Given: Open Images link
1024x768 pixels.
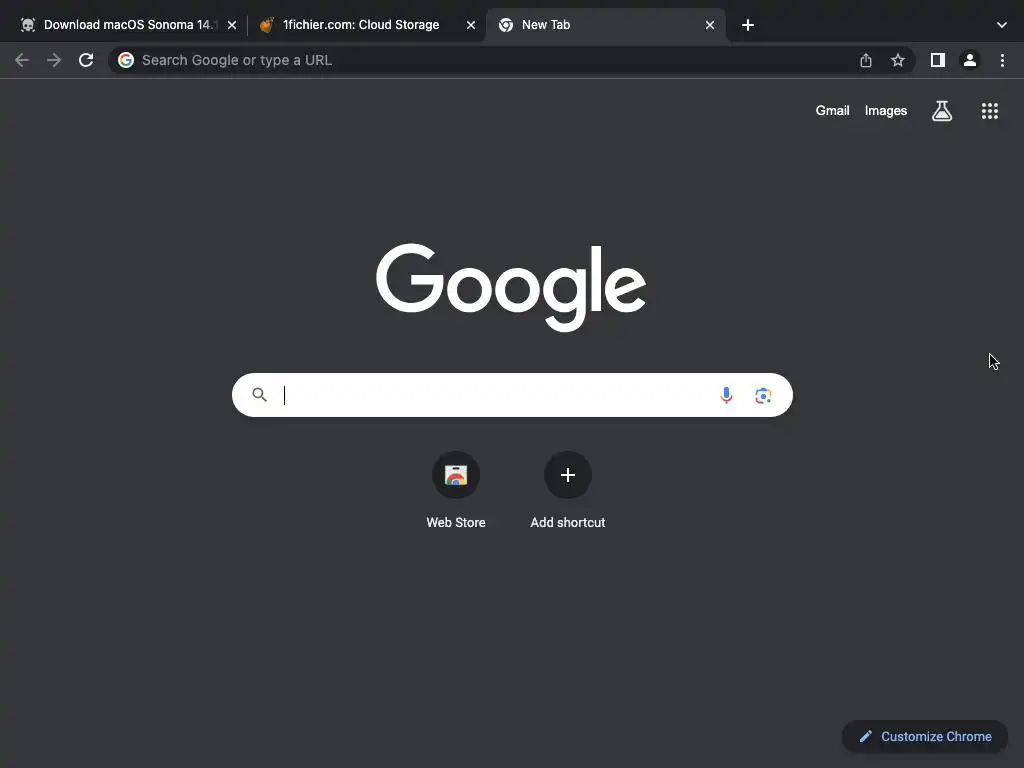Looking at the screenshot, I should pos(886,111).
